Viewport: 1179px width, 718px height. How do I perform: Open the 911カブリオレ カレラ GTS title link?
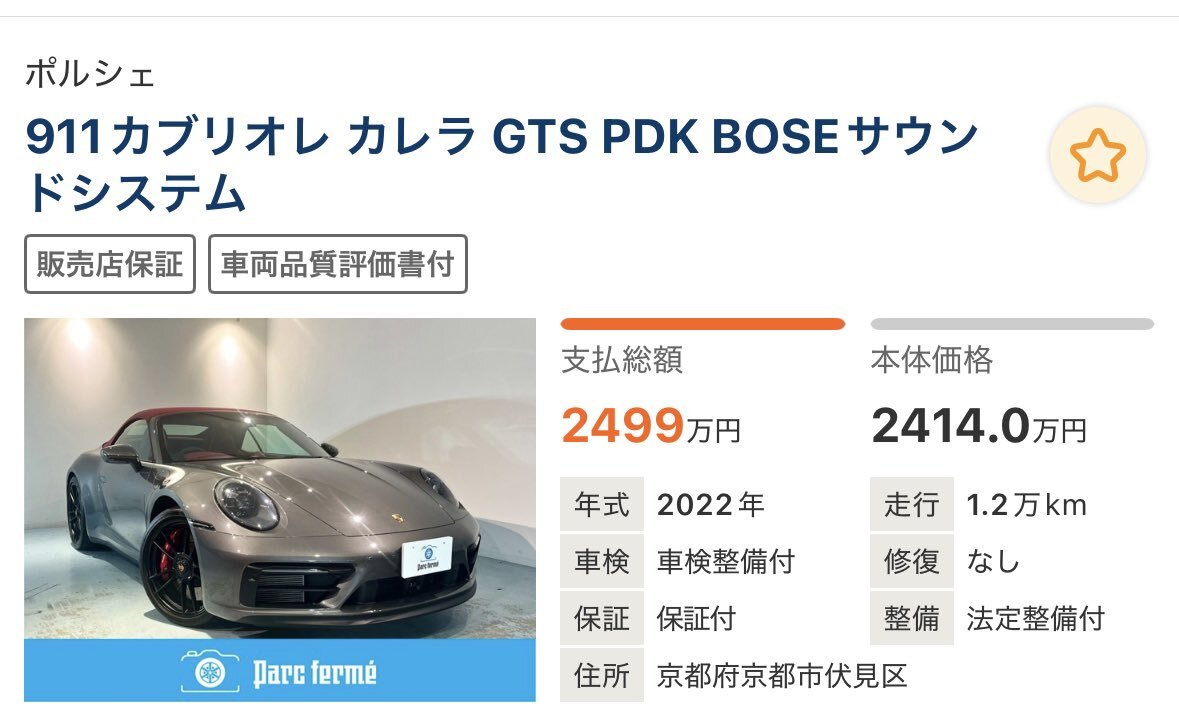pos(502,164)
